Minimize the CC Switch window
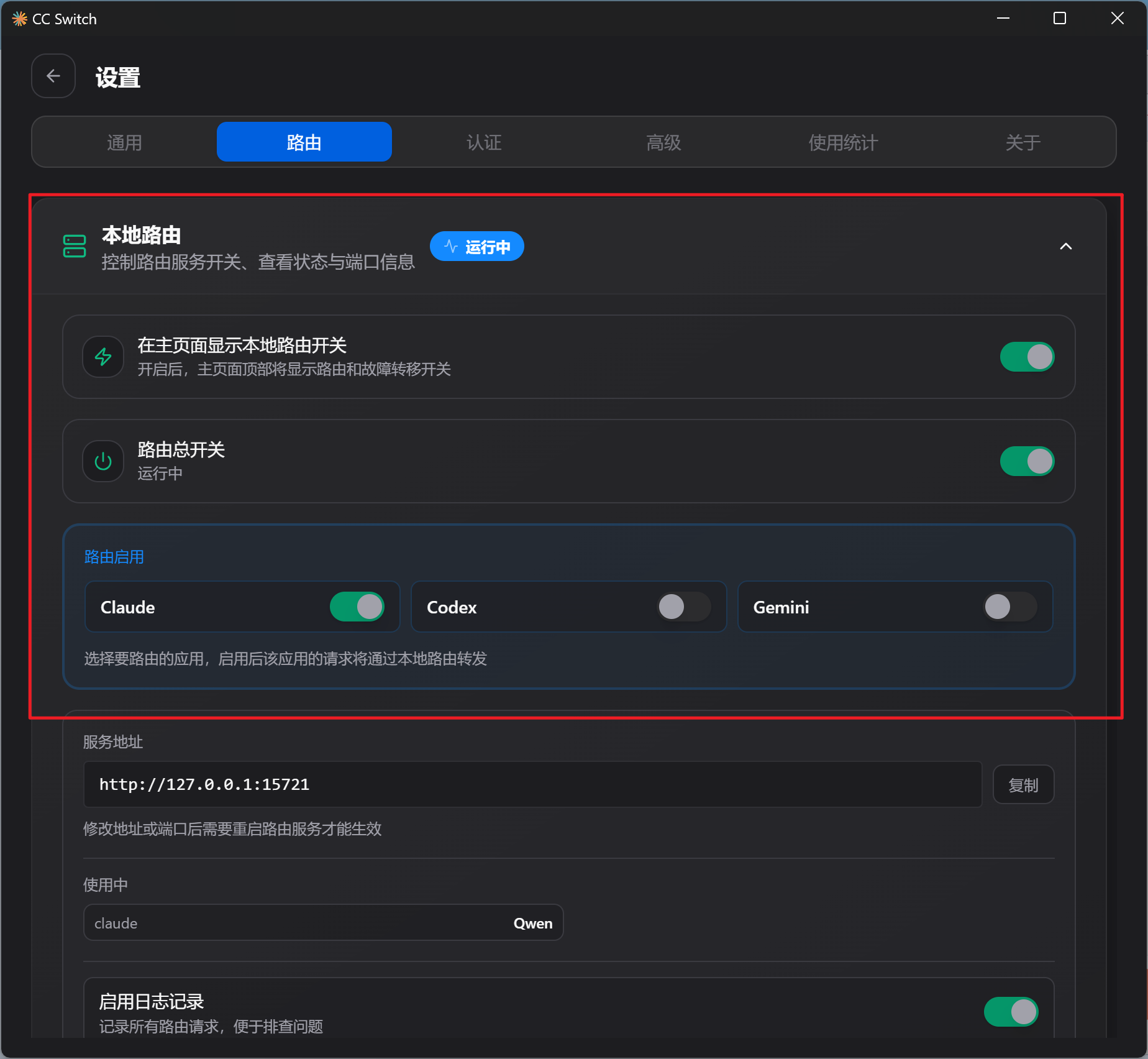Image resolution: width=1148 pixels, height=1059 pixels. coord(1003,19)
